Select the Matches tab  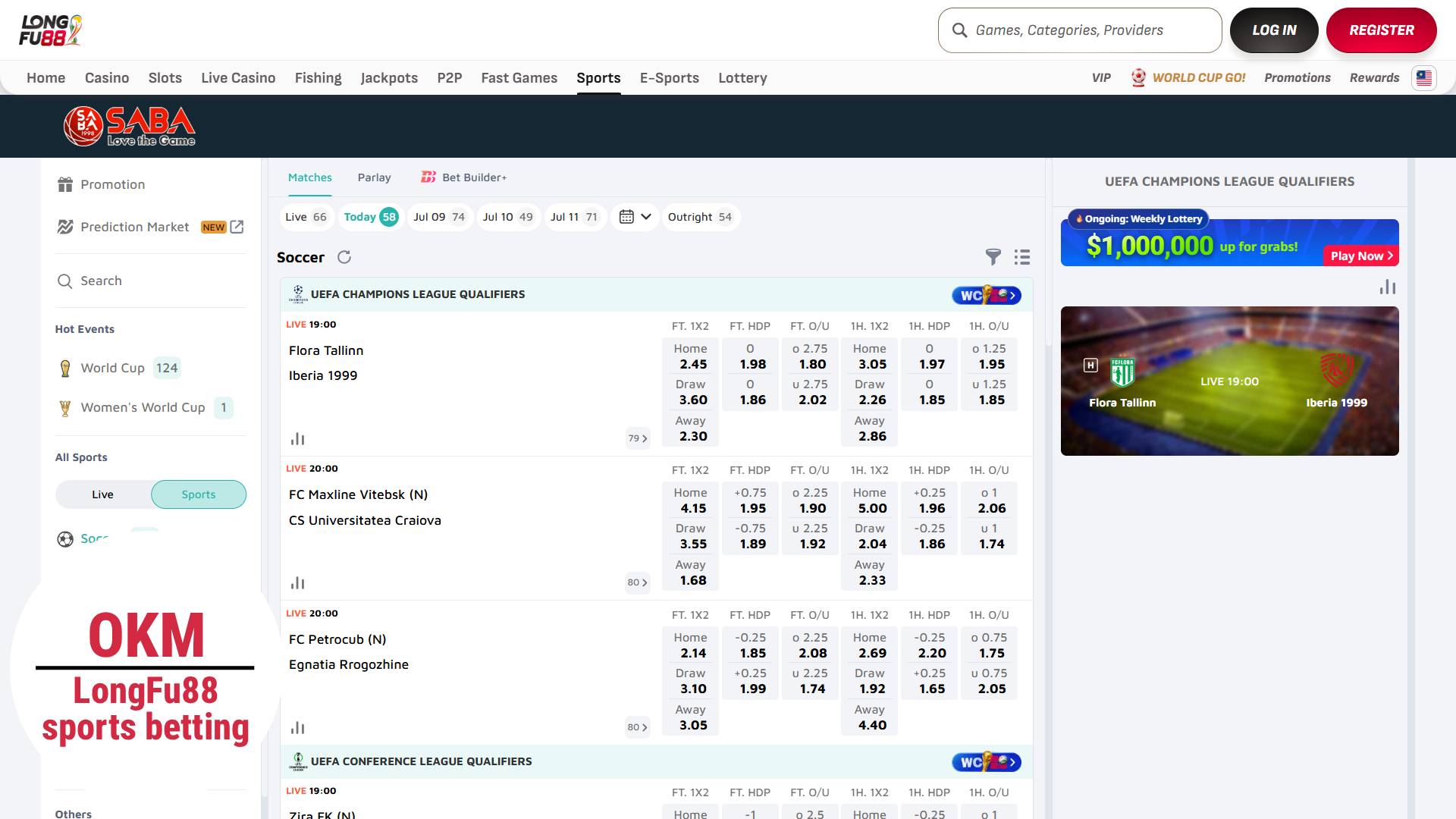[310, 177]
